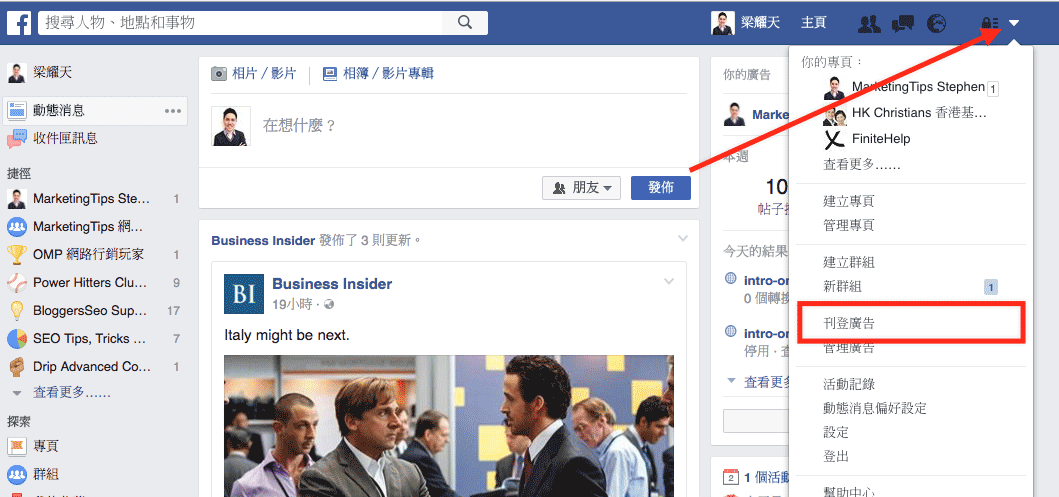The width and height of the screenshot is (1059, 497).
Task: Open Drip Advanced Co… shortcut
Action: point(92,367)
